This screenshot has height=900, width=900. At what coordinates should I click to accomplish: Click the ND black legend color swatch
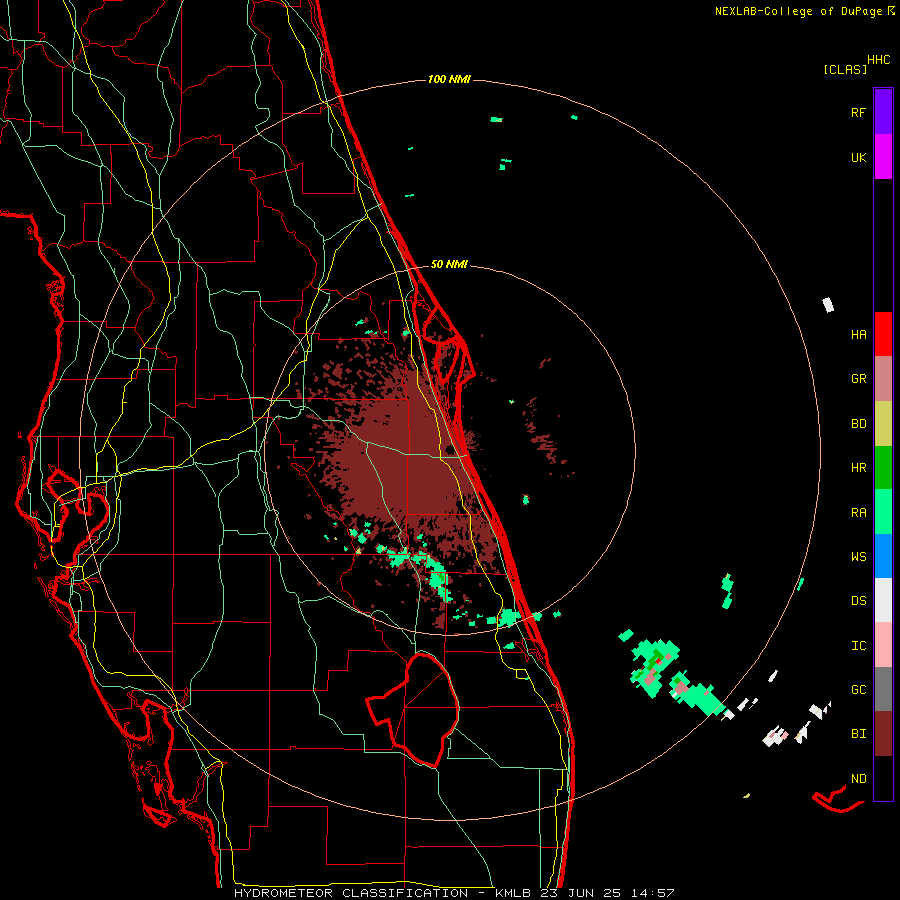[883, 778]
